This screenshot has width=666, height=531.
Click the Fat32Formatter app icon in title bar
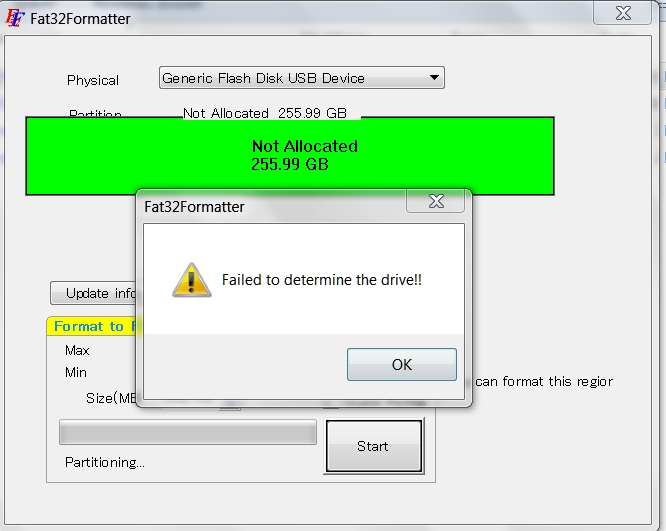(14, 18)
